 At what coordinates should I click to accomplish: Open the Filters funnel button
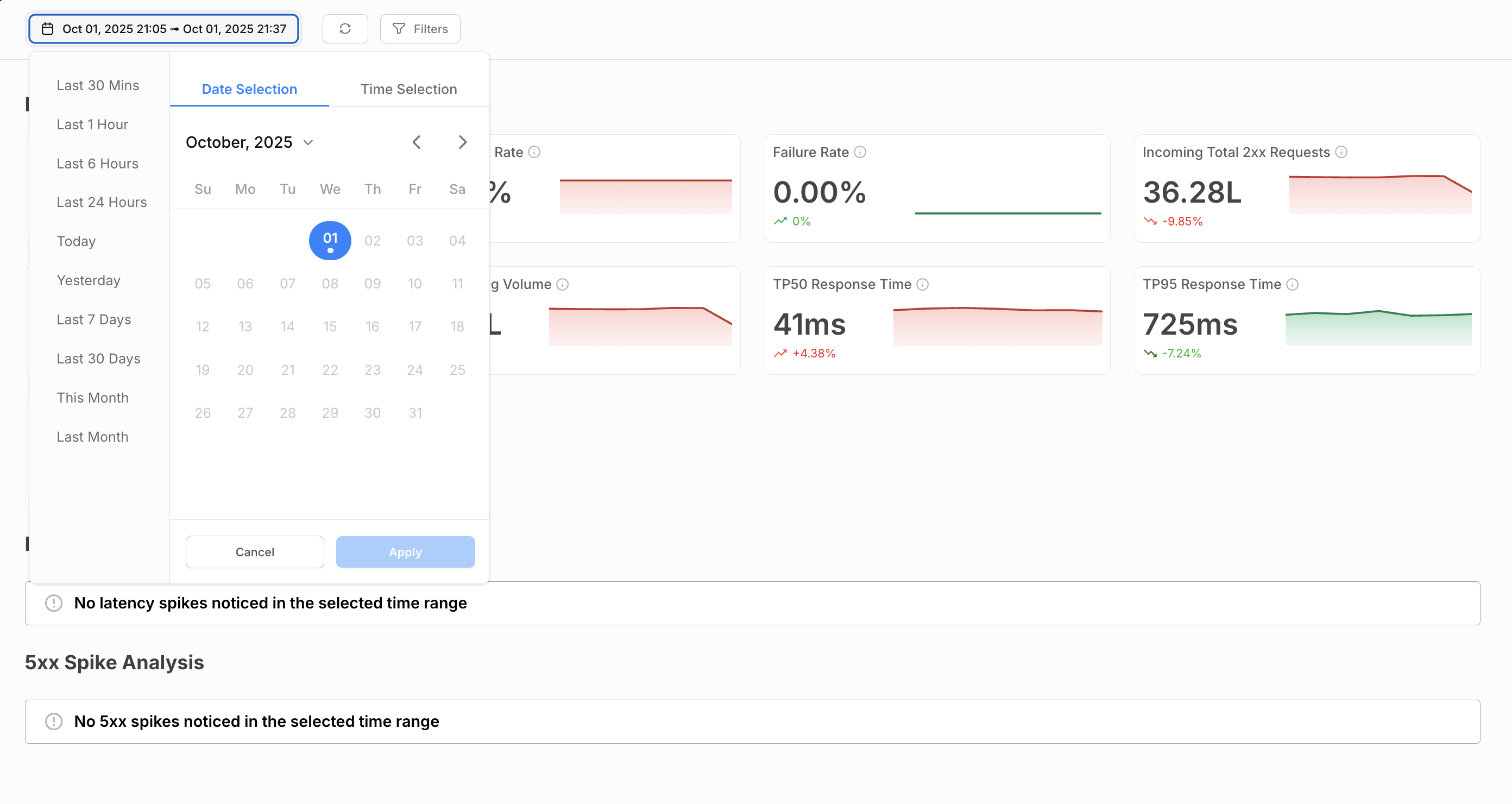click(420, 29)
